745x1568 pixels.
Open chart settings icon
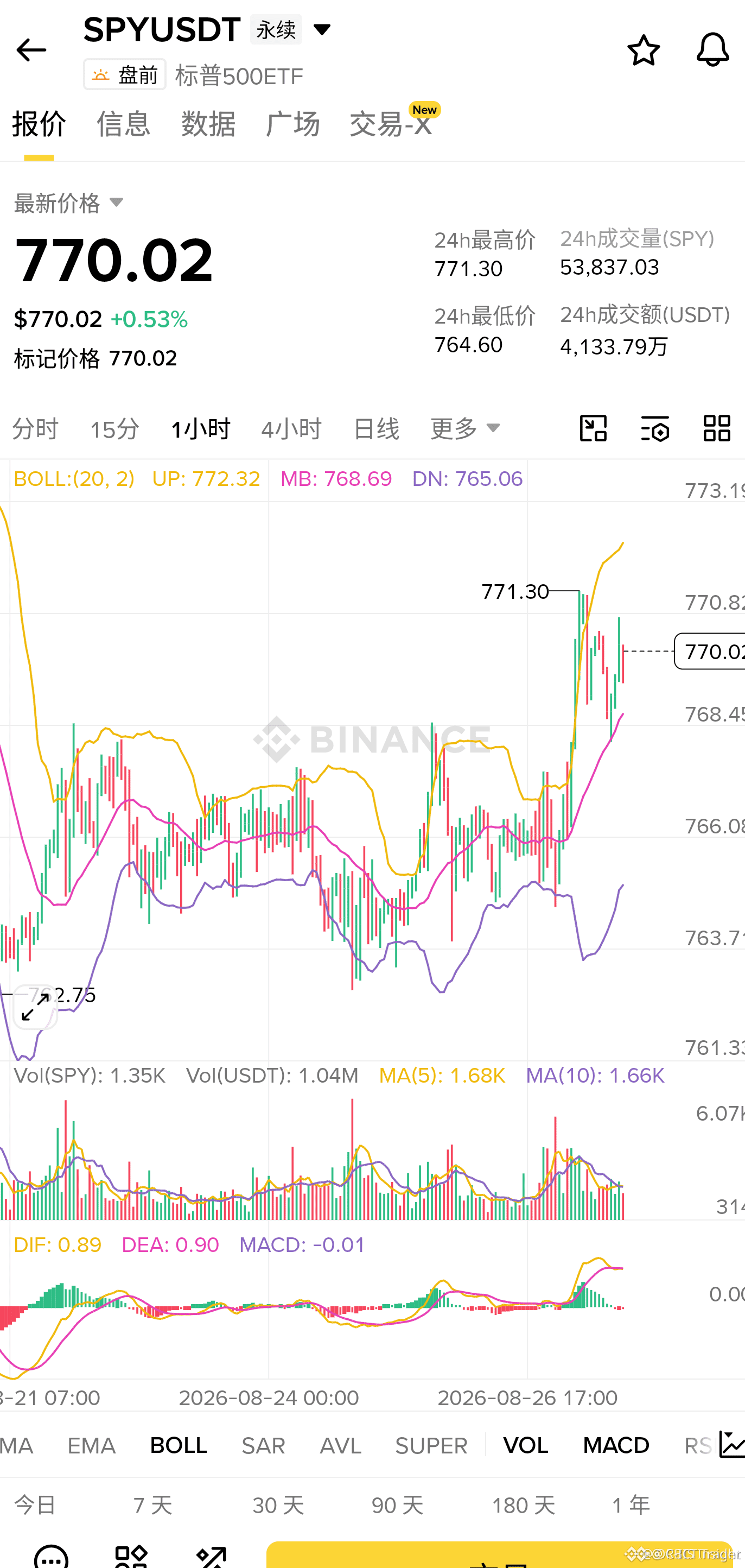tap(655, 428)
